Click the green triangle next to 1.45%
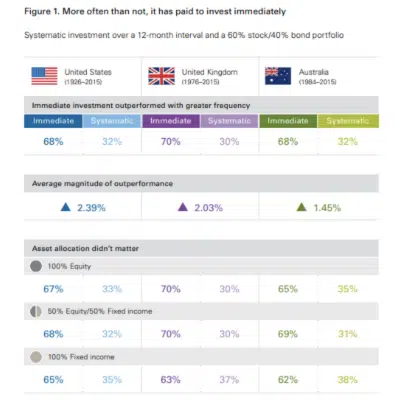Image resolution: width=397 pixels, height=401 pixels. pyautogui.click(x=301, y=207)
